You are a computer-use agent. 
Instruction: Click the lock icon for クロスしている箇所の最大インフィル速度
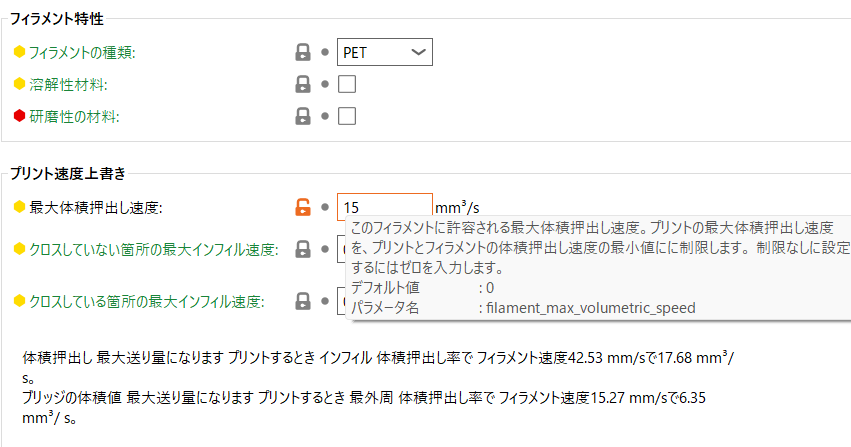click(x=302, y=301)
